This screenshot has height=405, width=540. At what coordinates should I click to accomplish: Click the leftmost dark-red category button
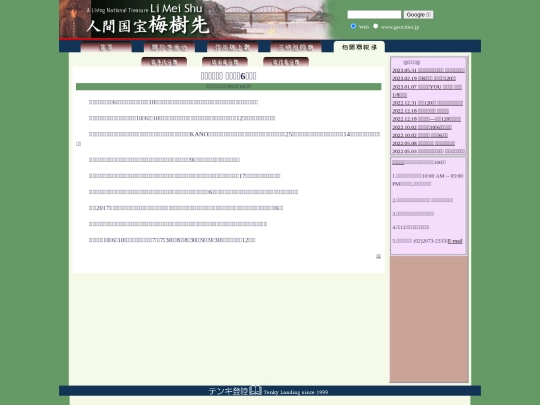164,62
